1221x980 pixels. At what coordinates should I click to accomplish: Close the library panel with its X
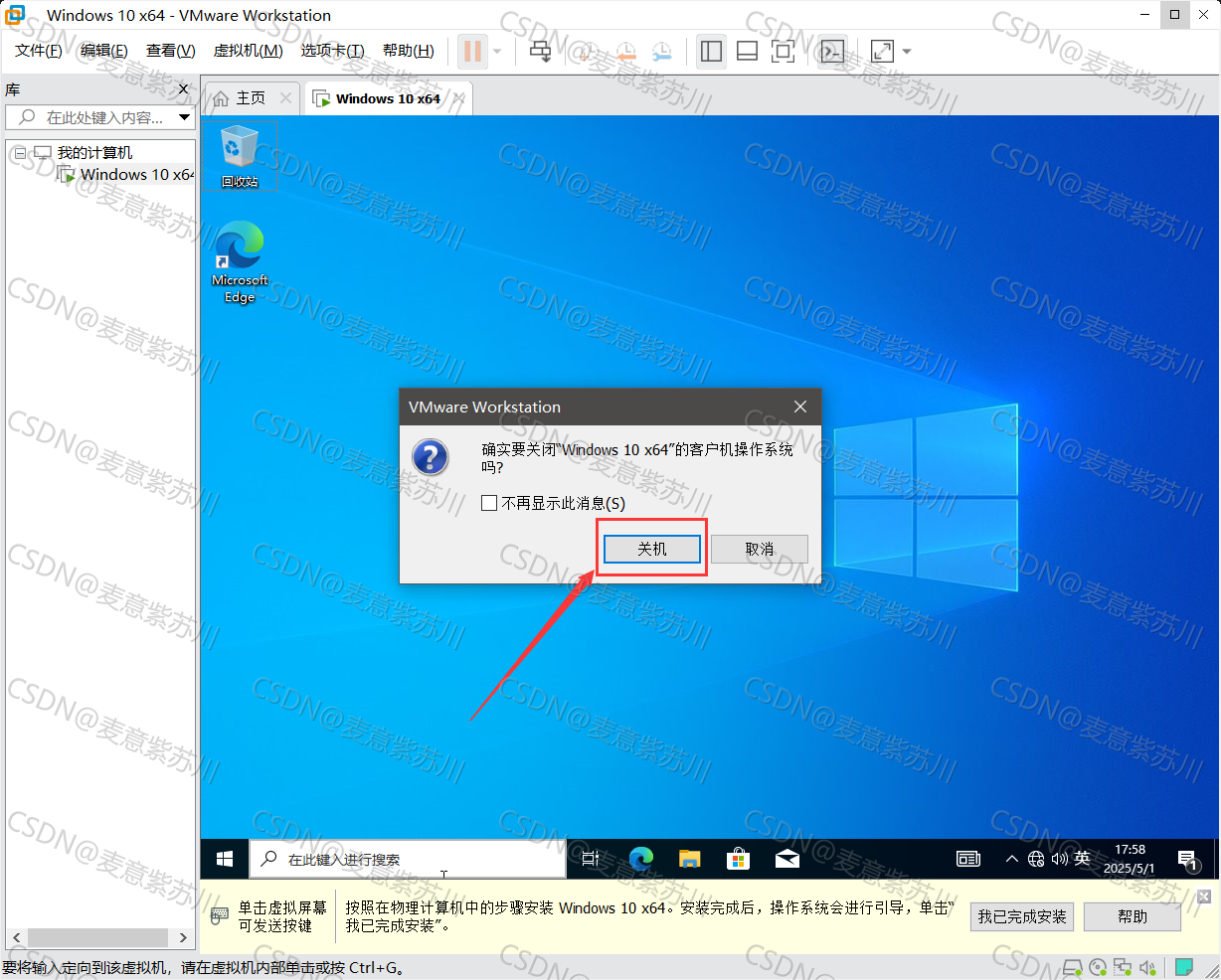[x=183, y=89]
